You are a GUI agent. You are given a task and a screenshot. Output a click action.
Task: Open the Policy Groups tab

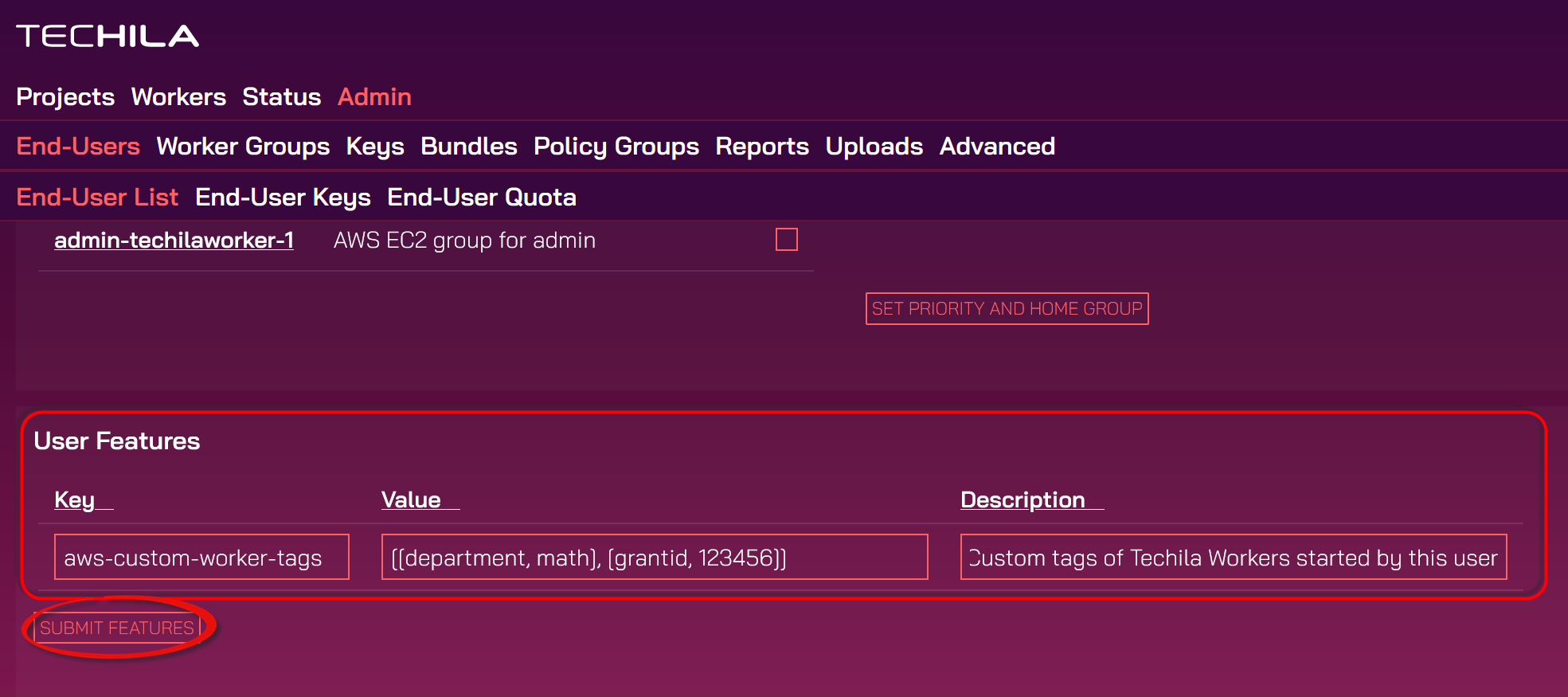pyautogui.click(x=616, y=147)
